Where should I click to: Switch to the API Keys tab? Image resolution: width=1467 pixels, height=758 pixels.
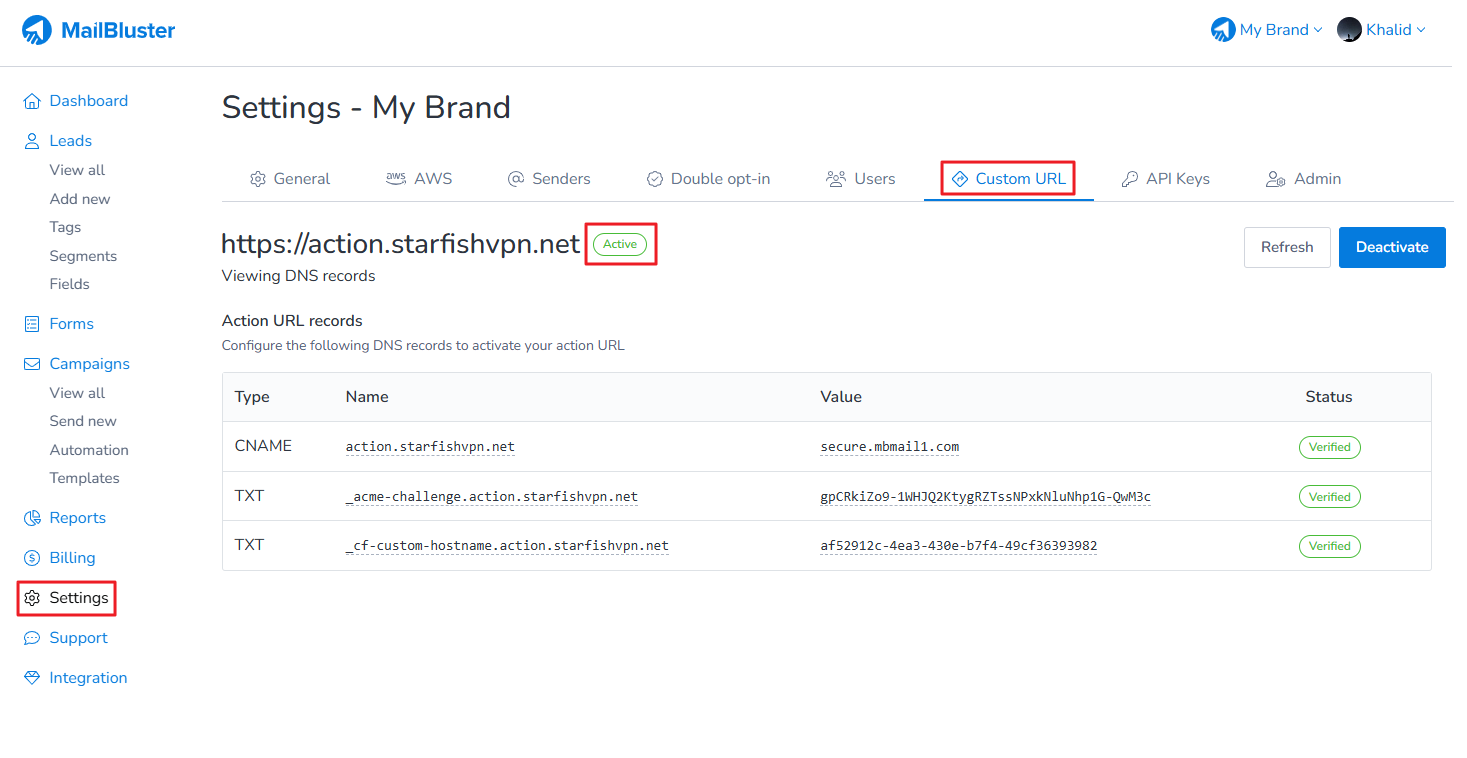click(1165, 179)
